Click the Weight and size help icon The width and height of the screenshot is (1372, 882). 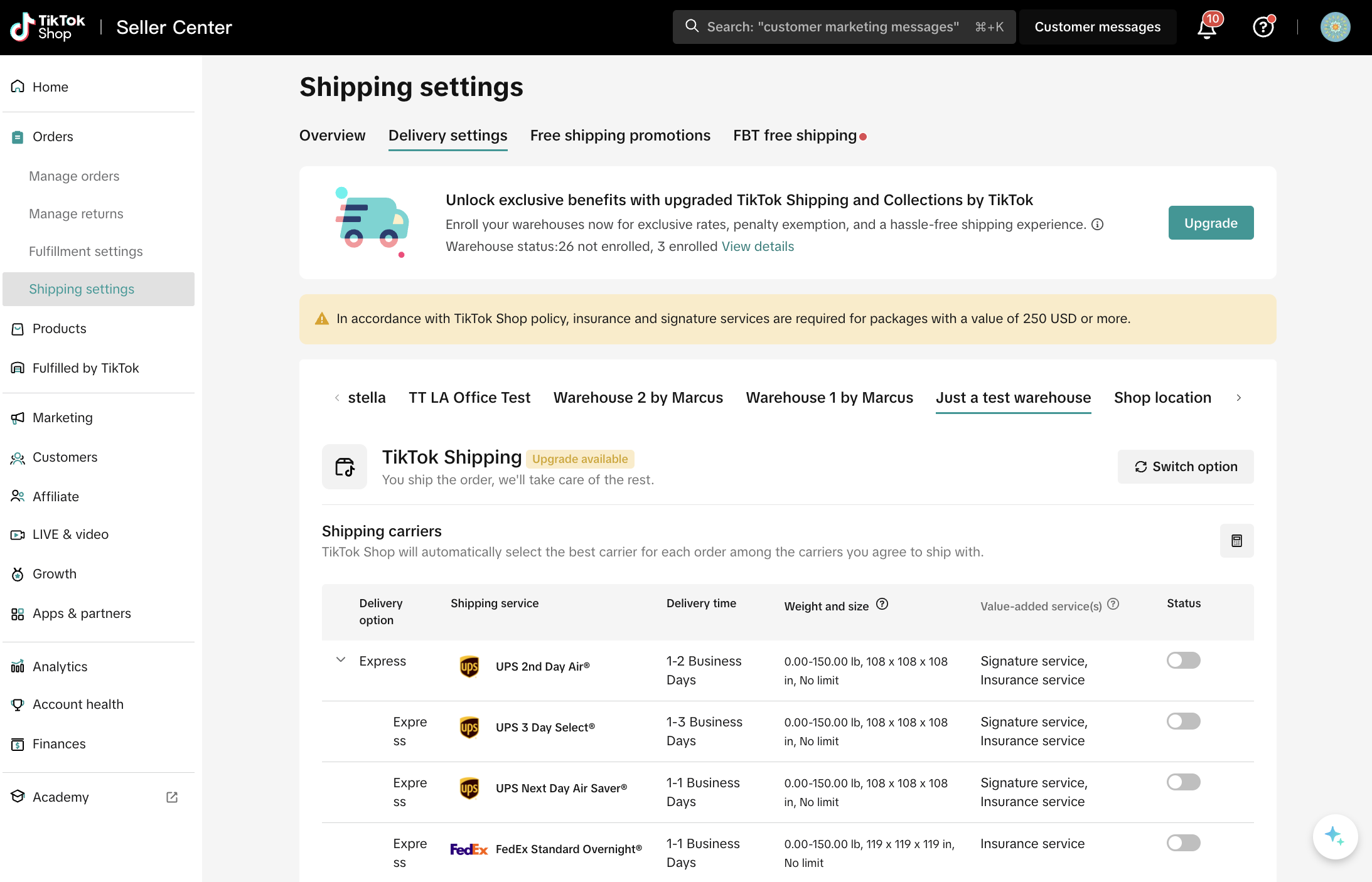882,604
